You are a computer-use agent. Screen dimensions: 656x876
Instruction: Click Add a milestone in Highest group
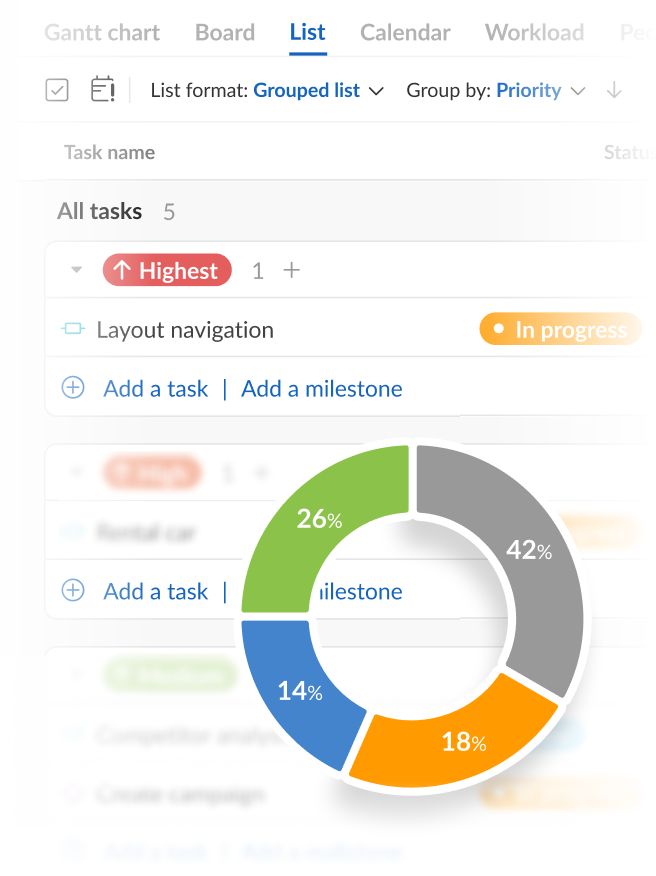tap(322, 388)
